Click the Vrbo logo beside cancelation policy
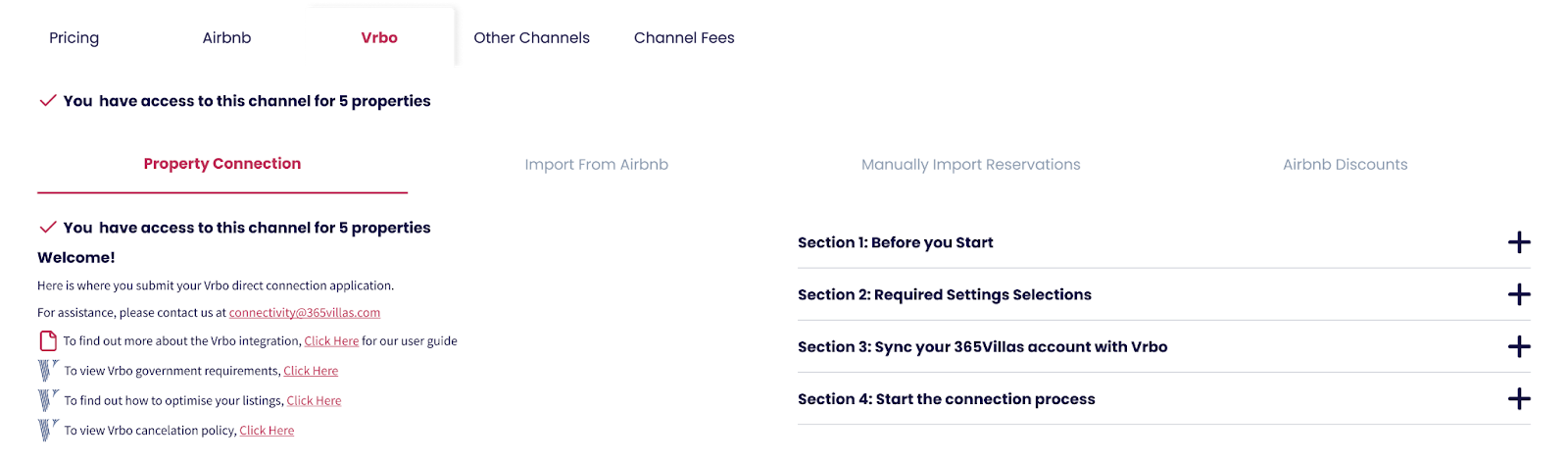Image resolution: width=1568 pixels, height=464 pixels. coord(47,430)
